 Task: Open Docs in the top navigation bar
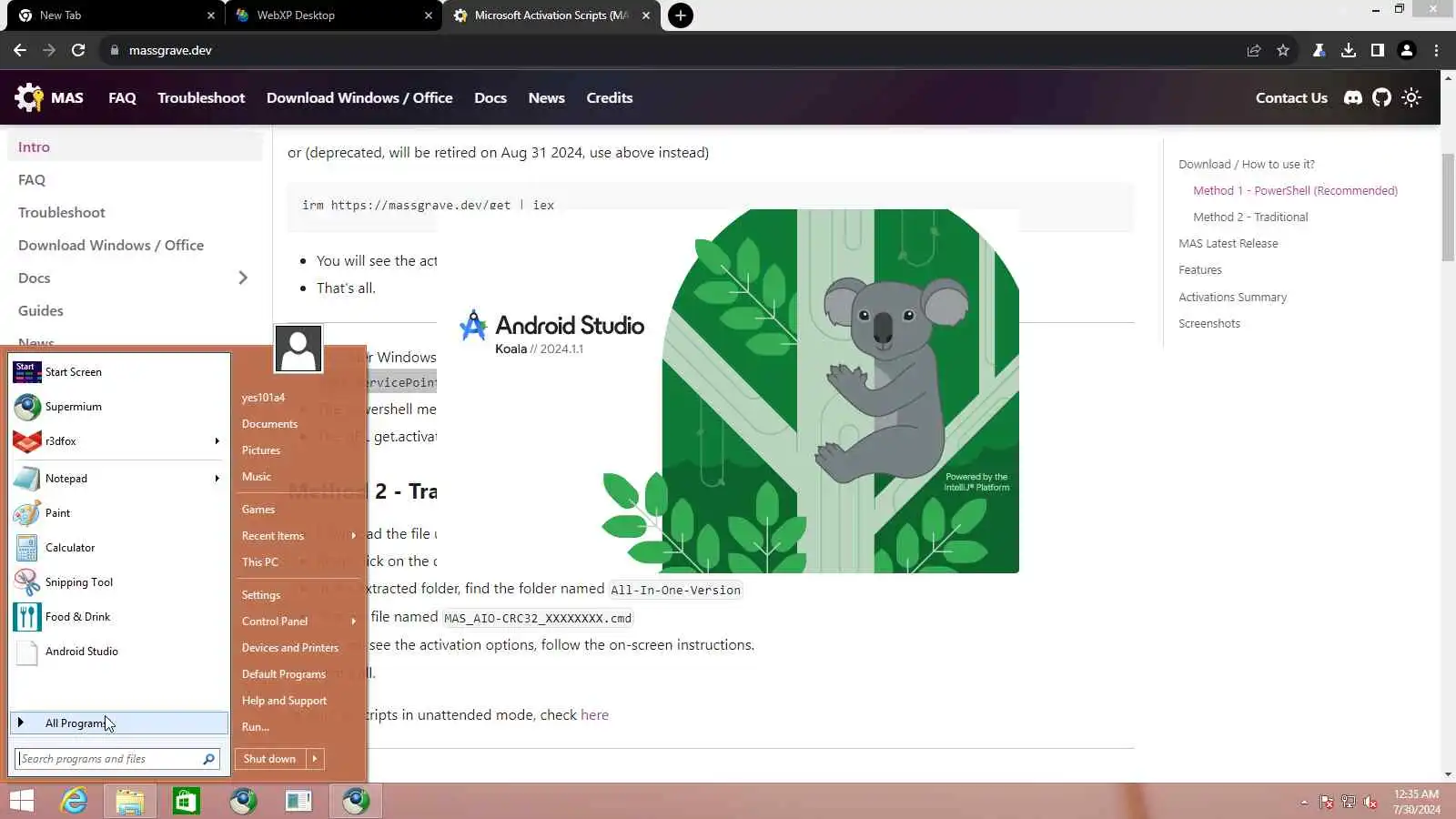coord(490,97)
